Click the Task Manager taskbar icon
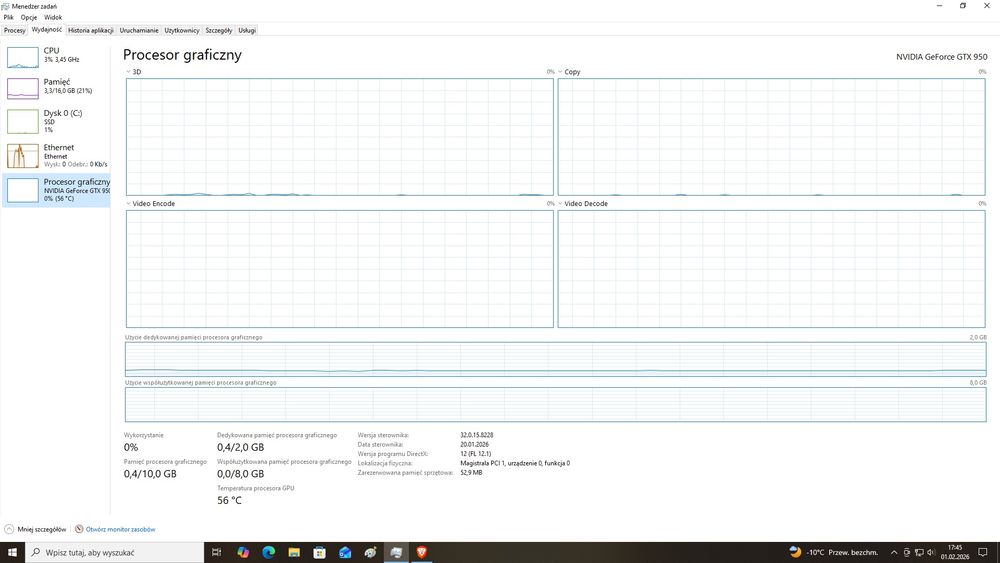This screenshot has height=563, width=1000. click(x=396, y=552)
